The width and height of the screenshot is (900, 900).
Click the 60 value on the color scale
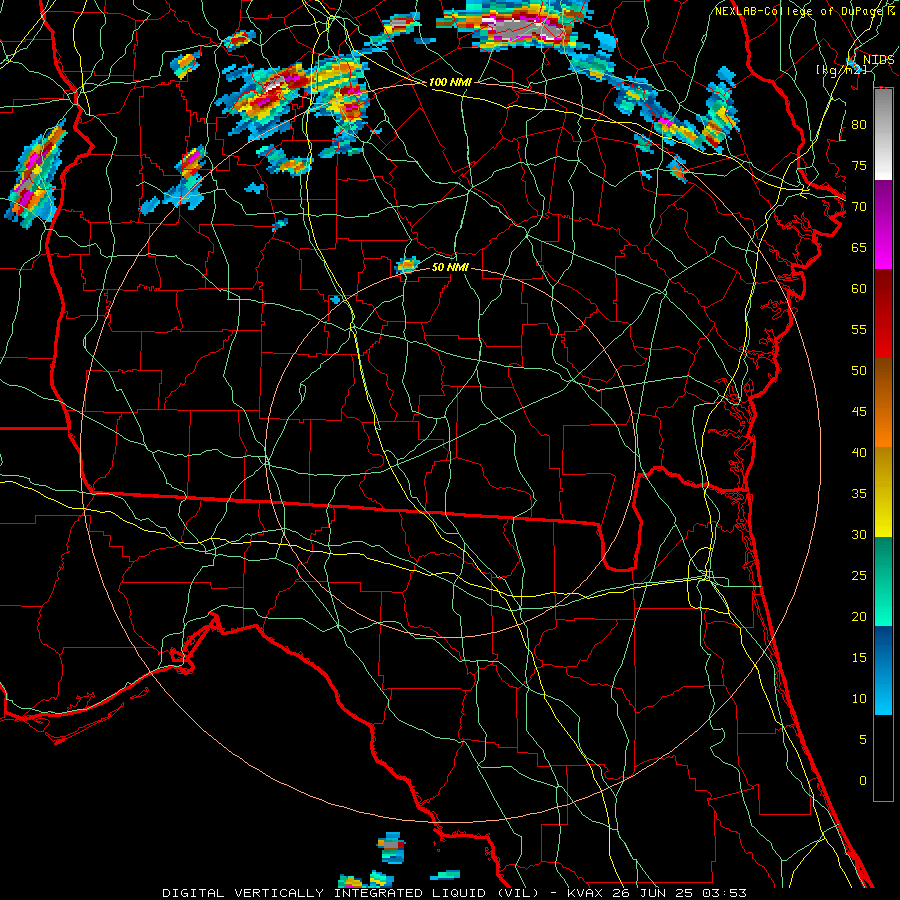point(859,289)
